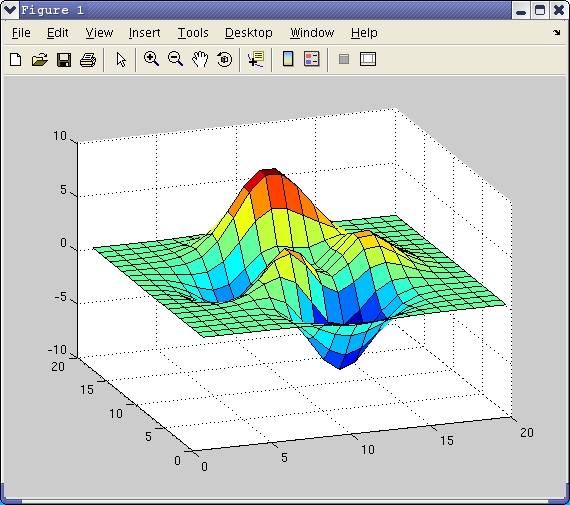
Task: Insert a colorbar from toolbar
Action: [x=288, y=59]
